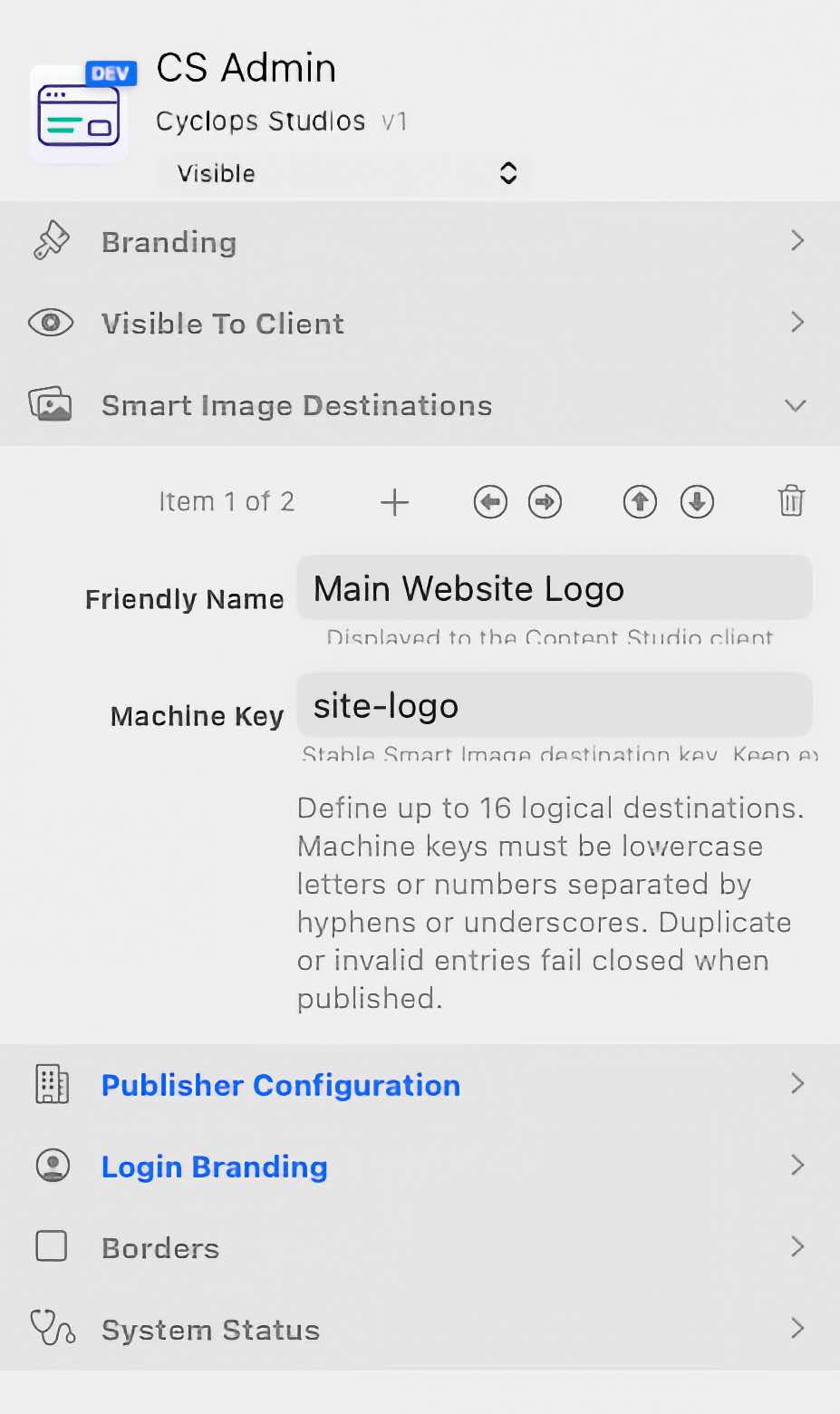Click the Visible To Client eye icon
The image size is (840, 1414).
pos(51,323)
